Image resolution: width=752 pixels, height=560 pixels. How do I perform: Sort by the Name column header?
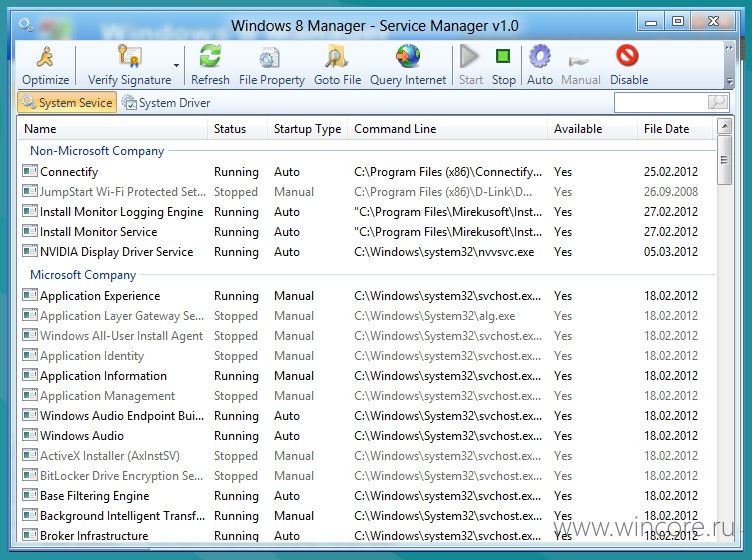pyautogui.click(x=113, y=129)
